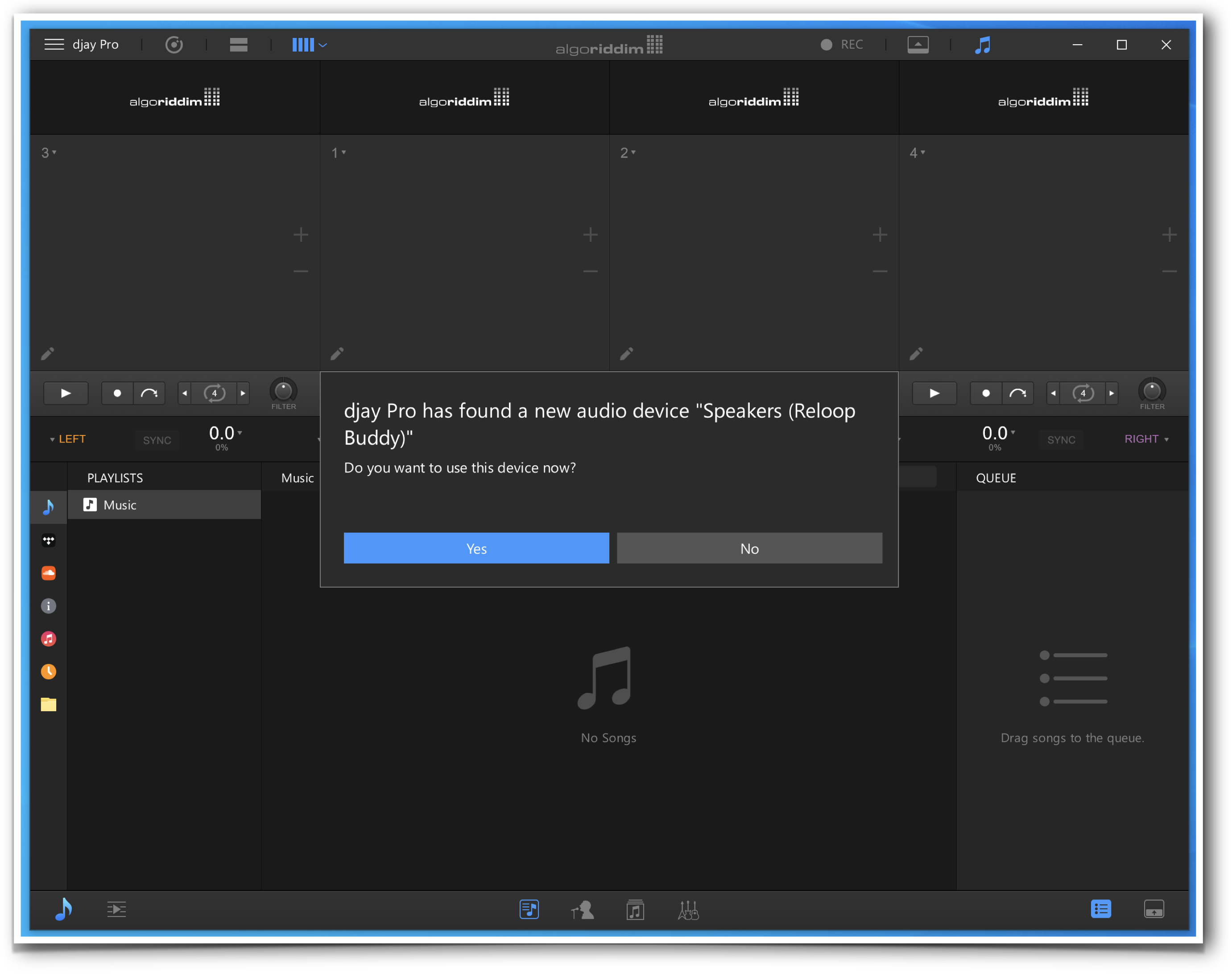
Task: Select the four-deck layout icon
Action: 303,45
